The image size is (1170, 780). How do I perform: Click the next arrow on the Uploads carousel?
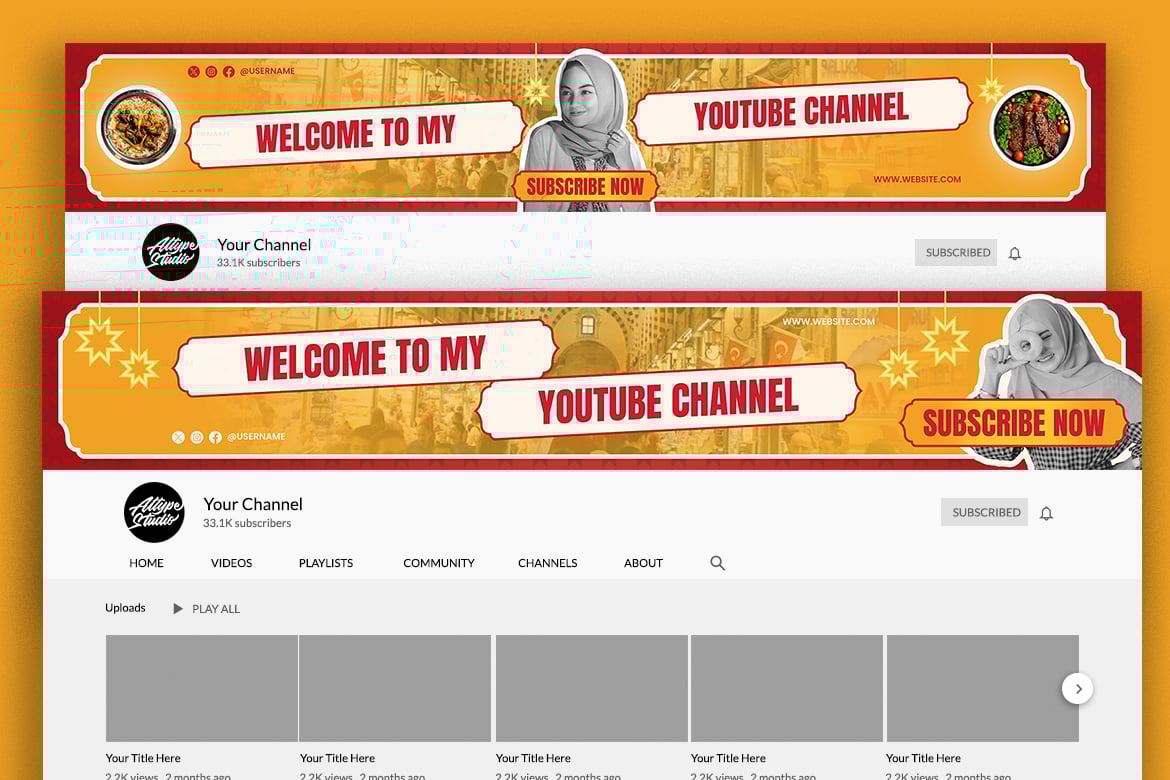pos(1077,688)
